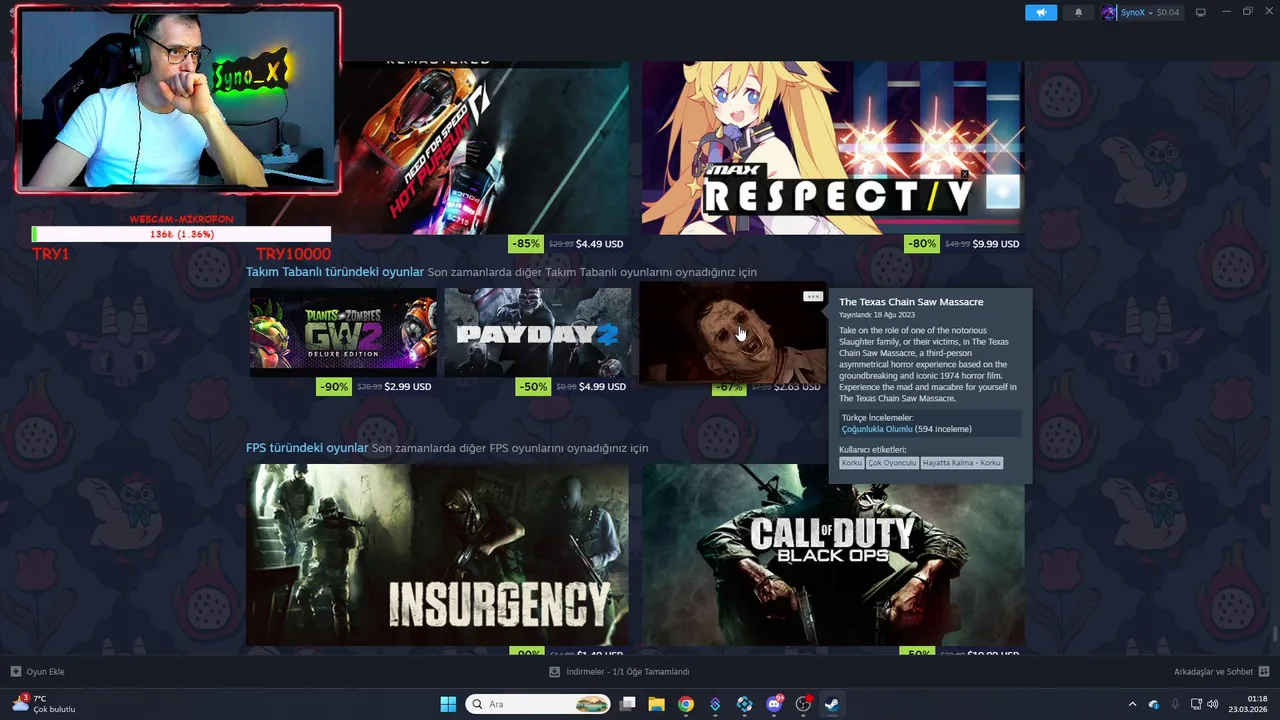
Task: Expand the SynoX account dropdown
Action: point(1149,12)
